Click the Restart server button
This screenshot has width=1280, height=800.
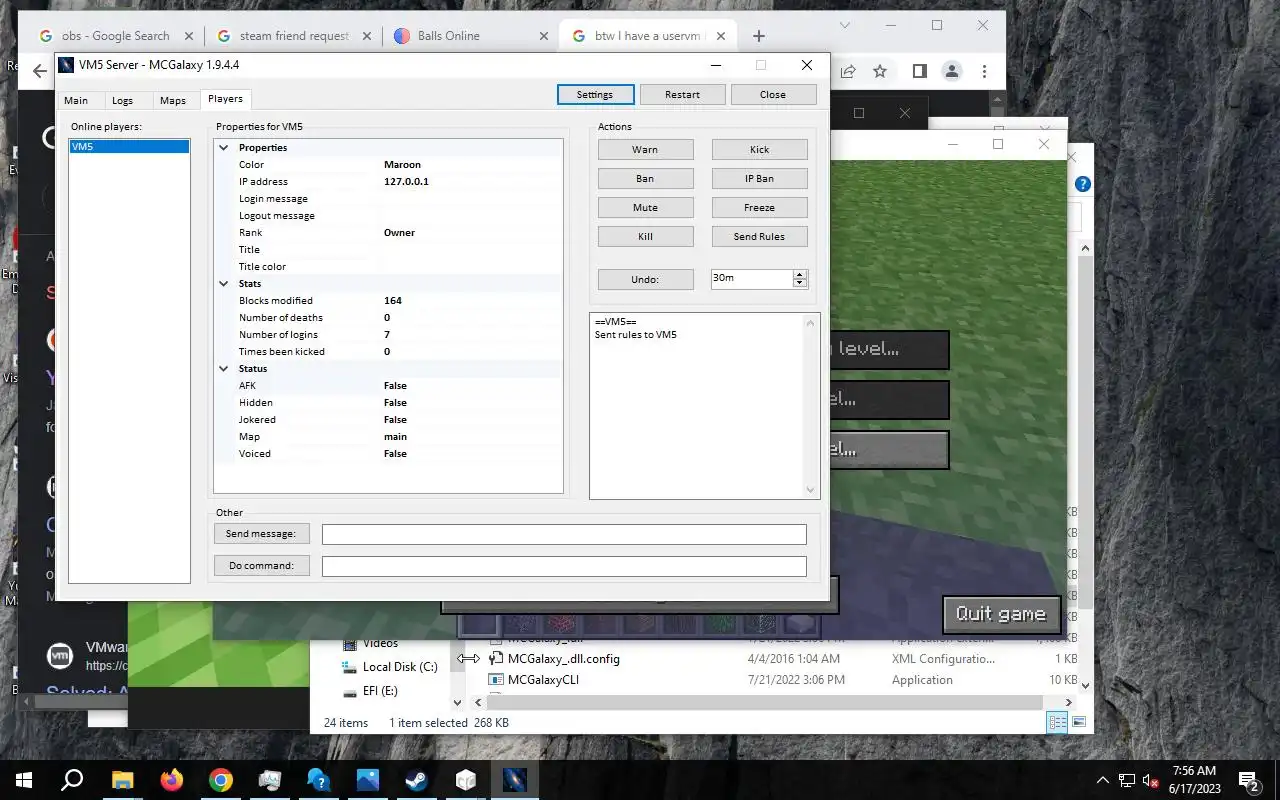tap(682, 94)
